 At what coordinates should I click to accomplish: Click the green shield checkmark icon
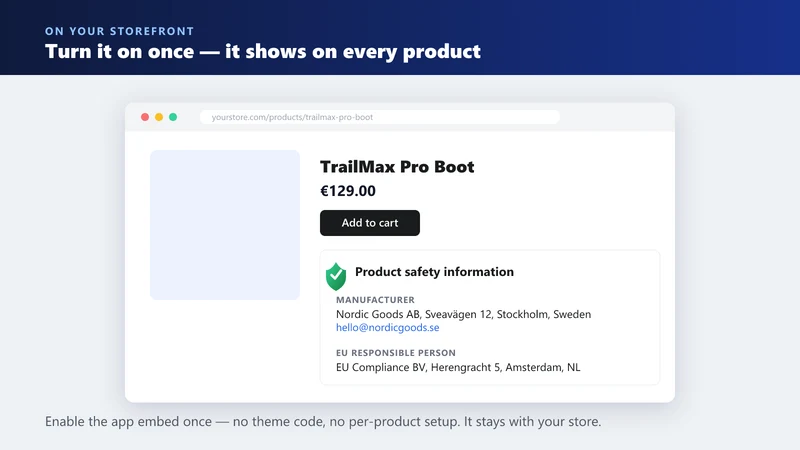(336, 277)
